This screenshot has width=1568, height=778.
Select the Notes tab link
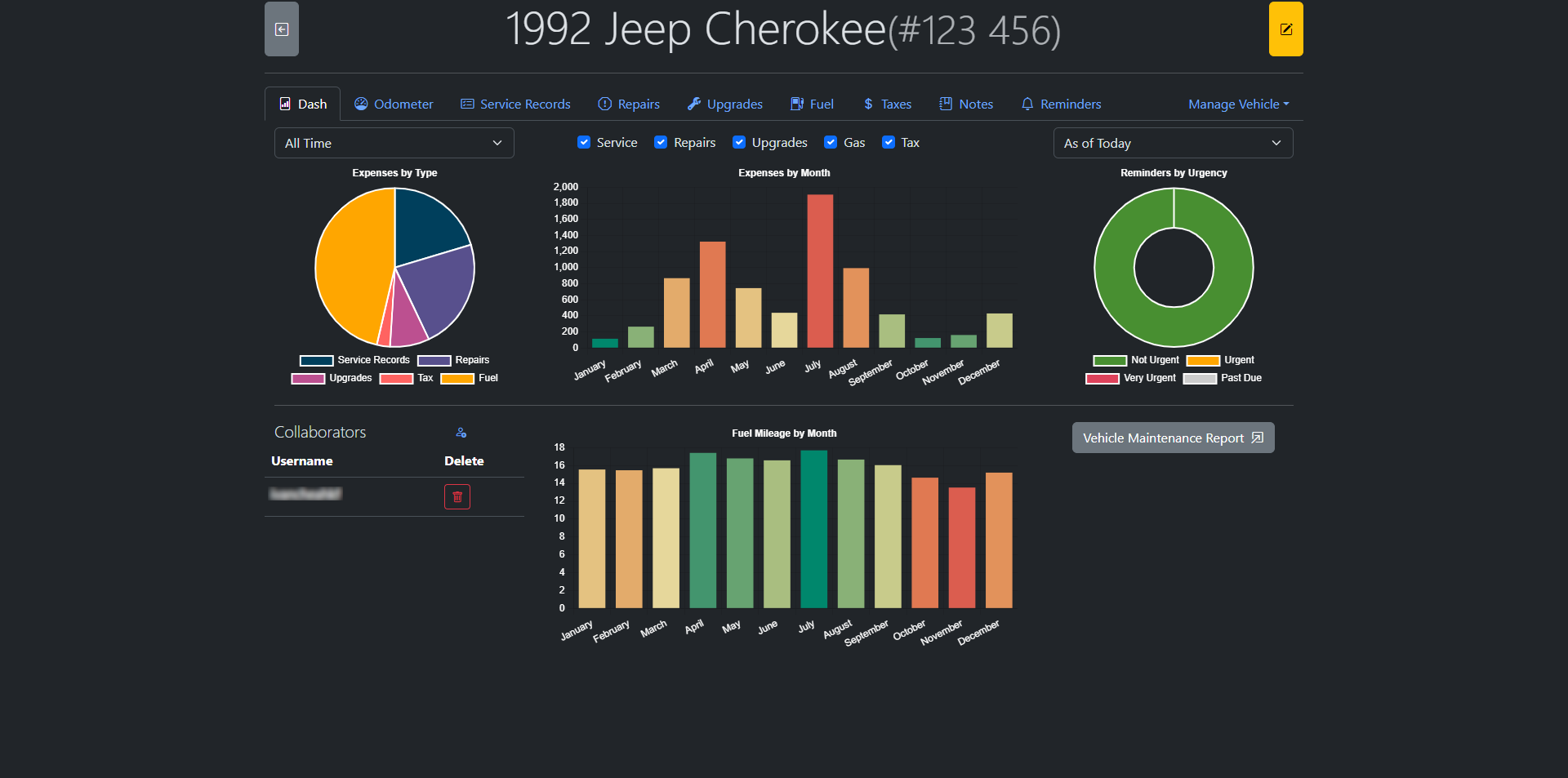click(966, 104)
